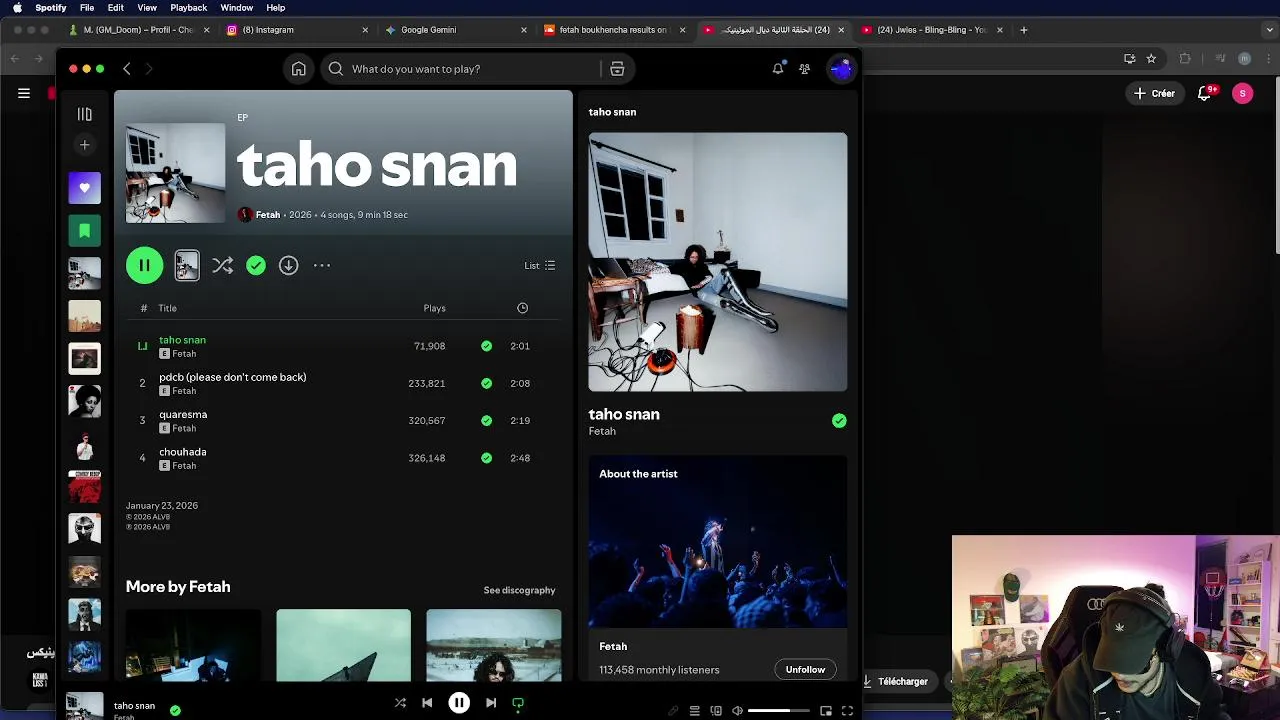
Task: Open Fetah link in Now Playing panel
Action: 602,431
